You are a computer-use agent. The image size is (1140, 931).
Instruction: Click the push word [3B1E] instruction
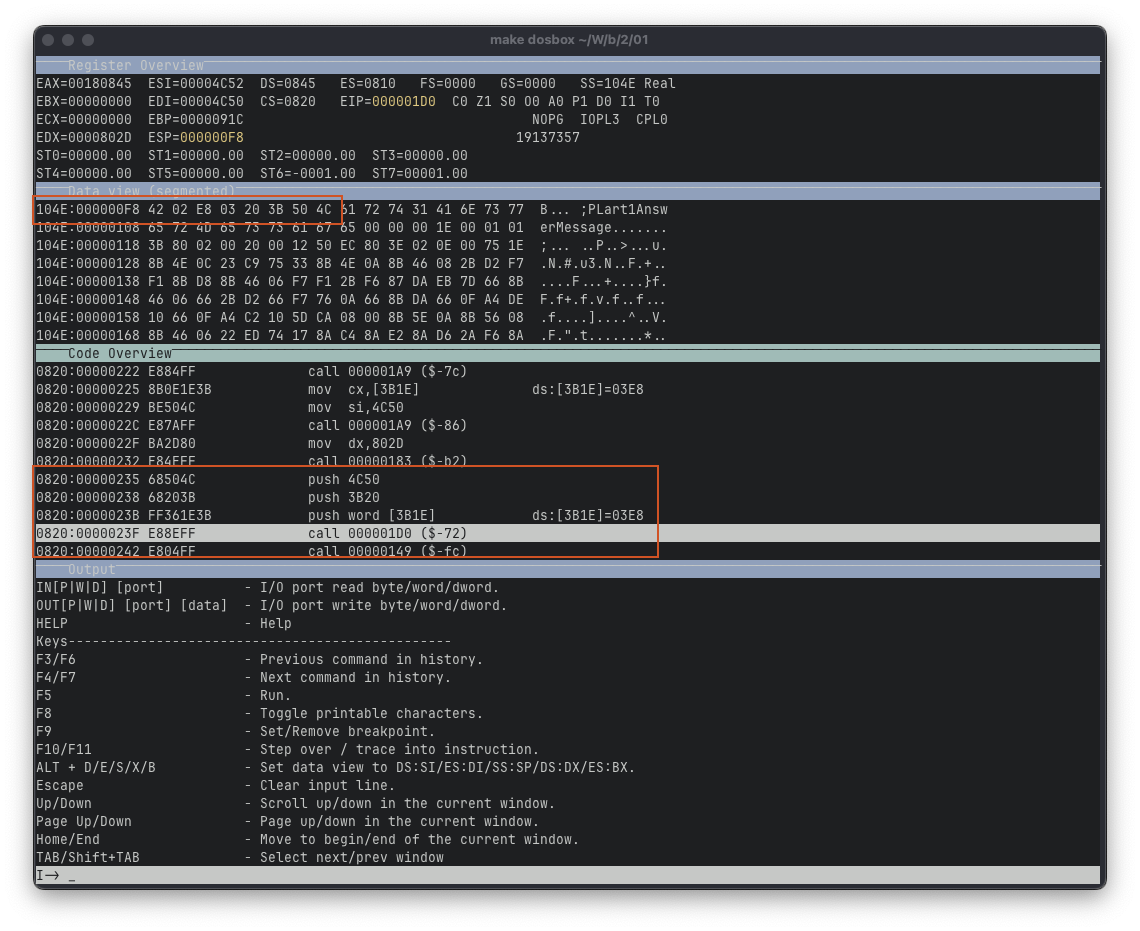(x=372, y=515)
